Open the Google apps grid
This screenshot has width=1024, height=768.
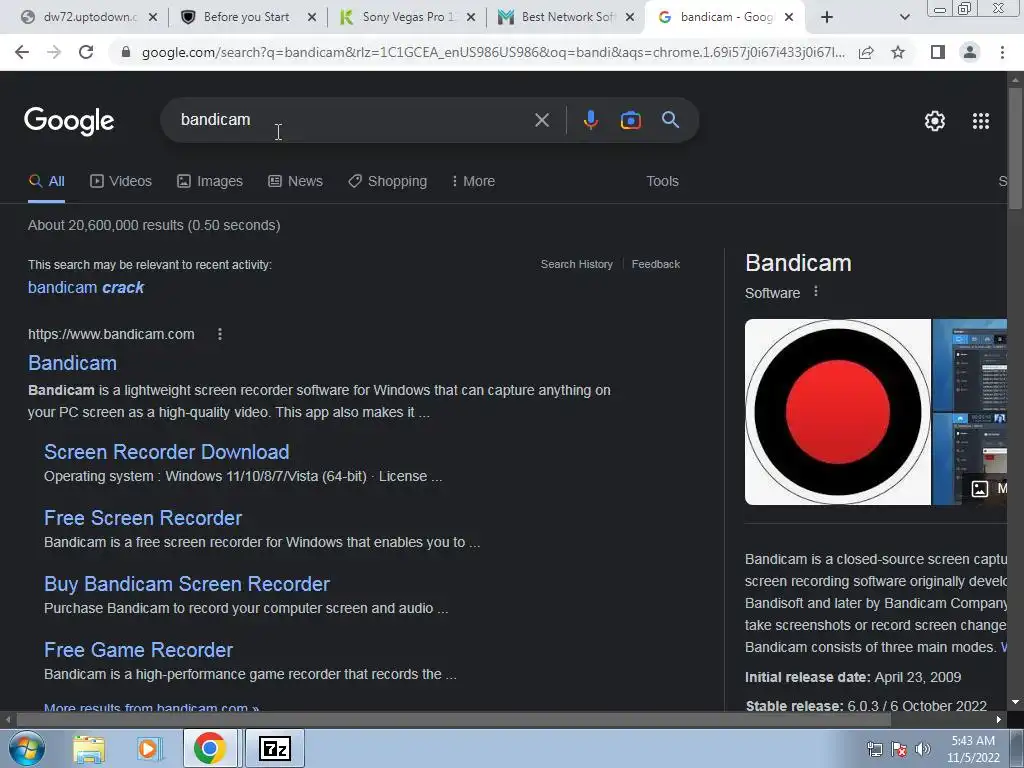tap(980, 121)
